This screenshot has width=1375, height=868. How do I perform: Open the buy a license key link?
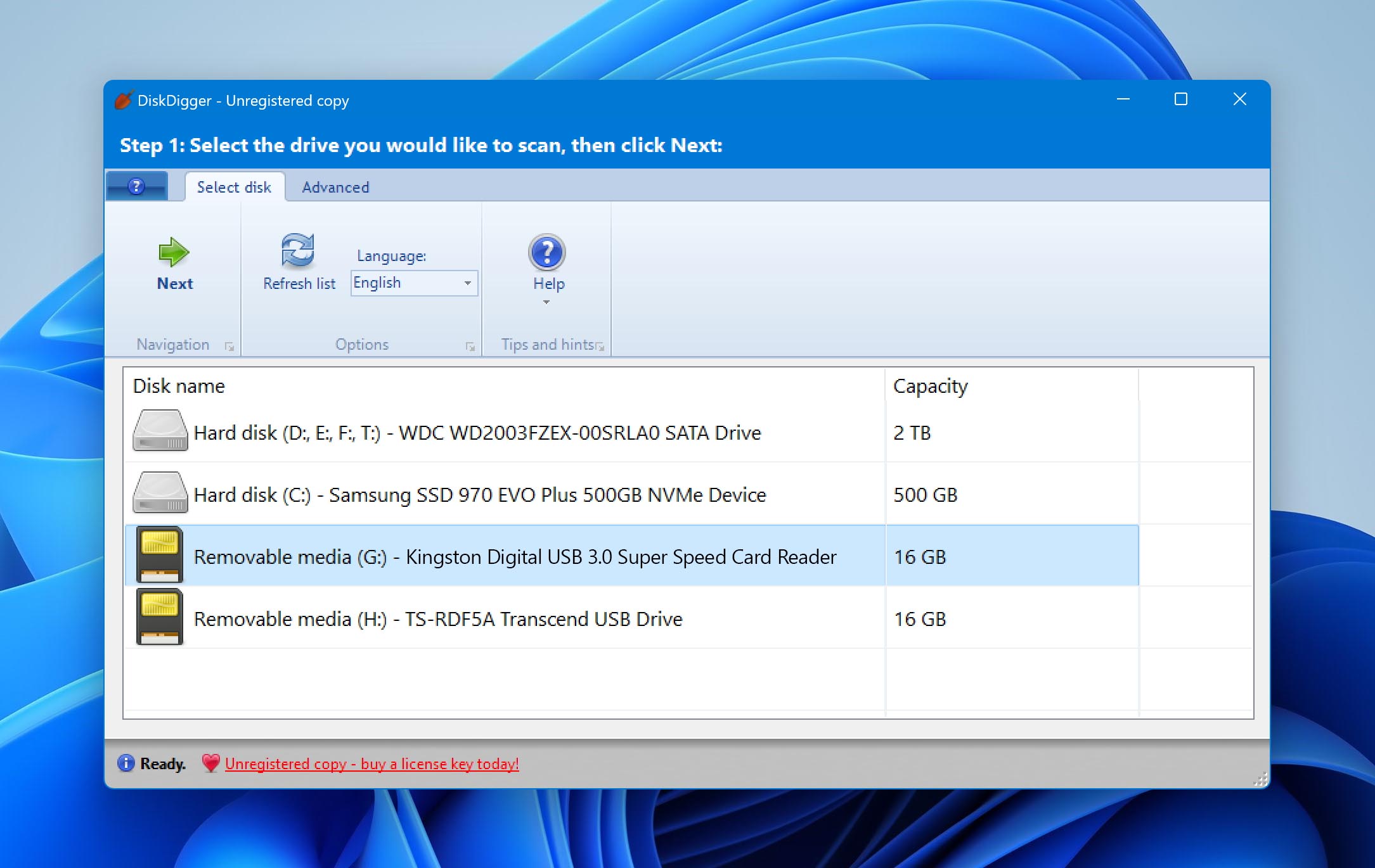pyautogui.click(x=371, y=764)
